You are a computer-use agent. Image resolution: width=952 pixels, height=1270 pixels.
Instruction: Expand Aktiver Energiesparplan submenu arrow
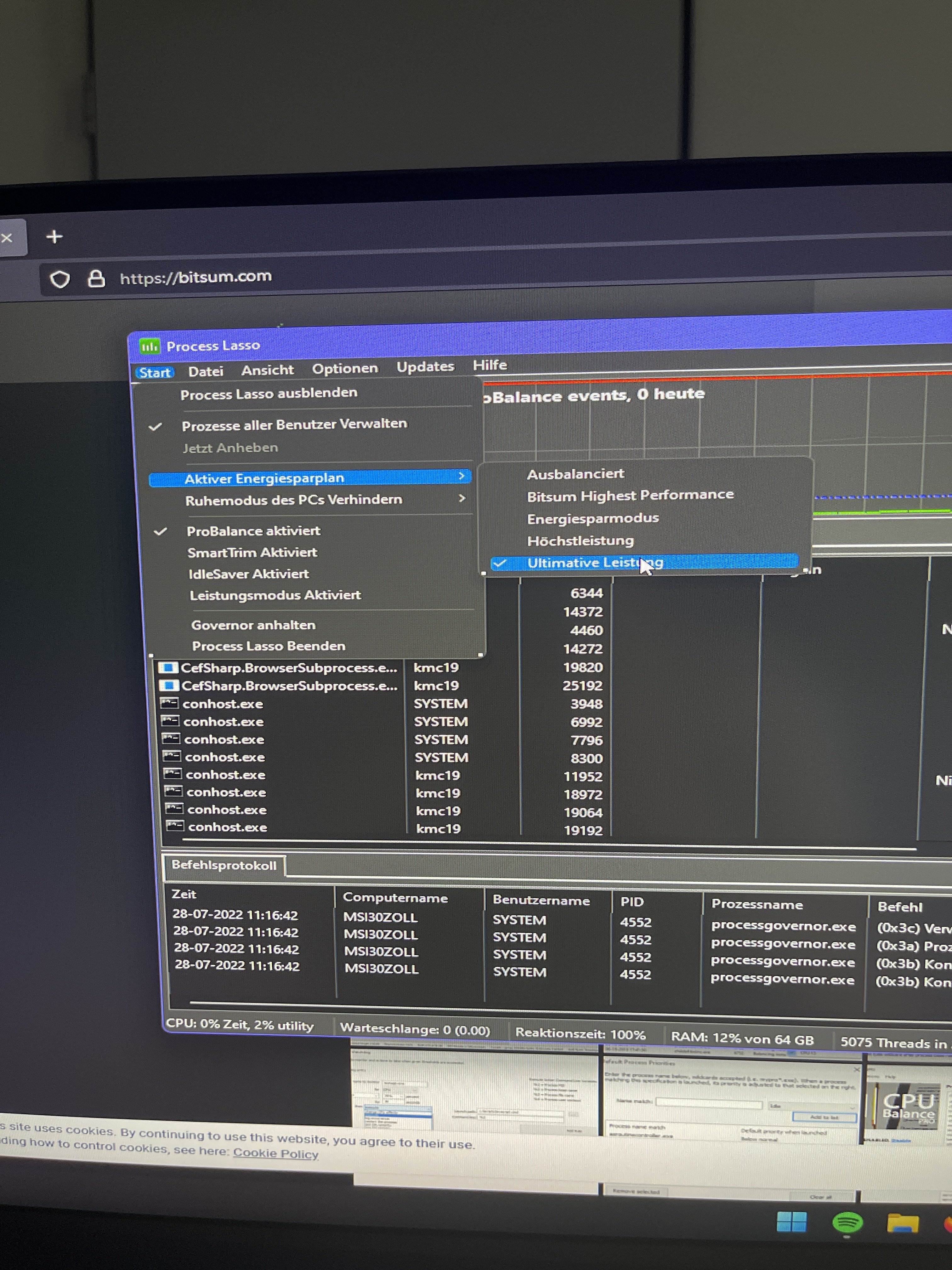462,476
